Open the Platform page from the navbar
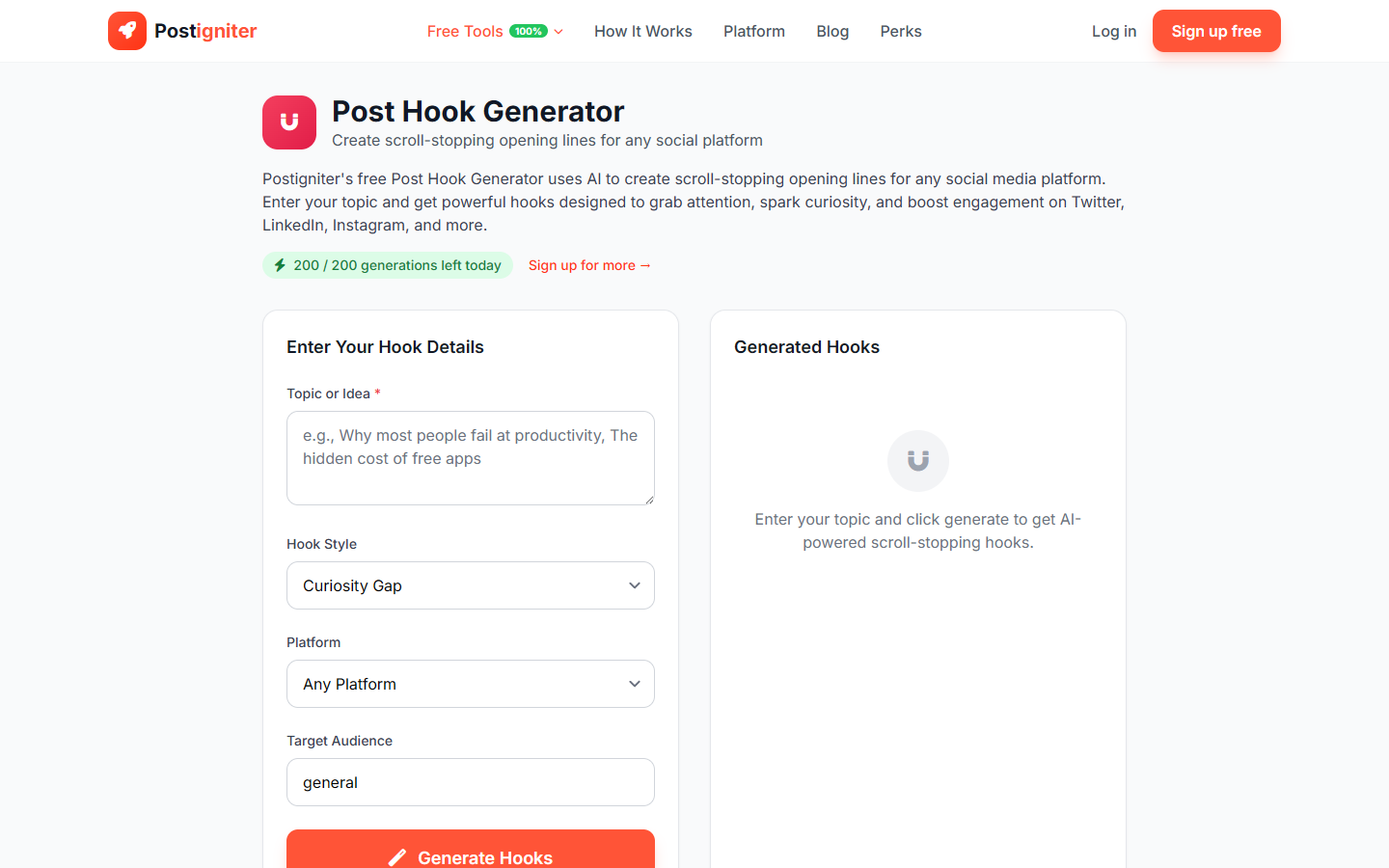 [x=753, y=31]
